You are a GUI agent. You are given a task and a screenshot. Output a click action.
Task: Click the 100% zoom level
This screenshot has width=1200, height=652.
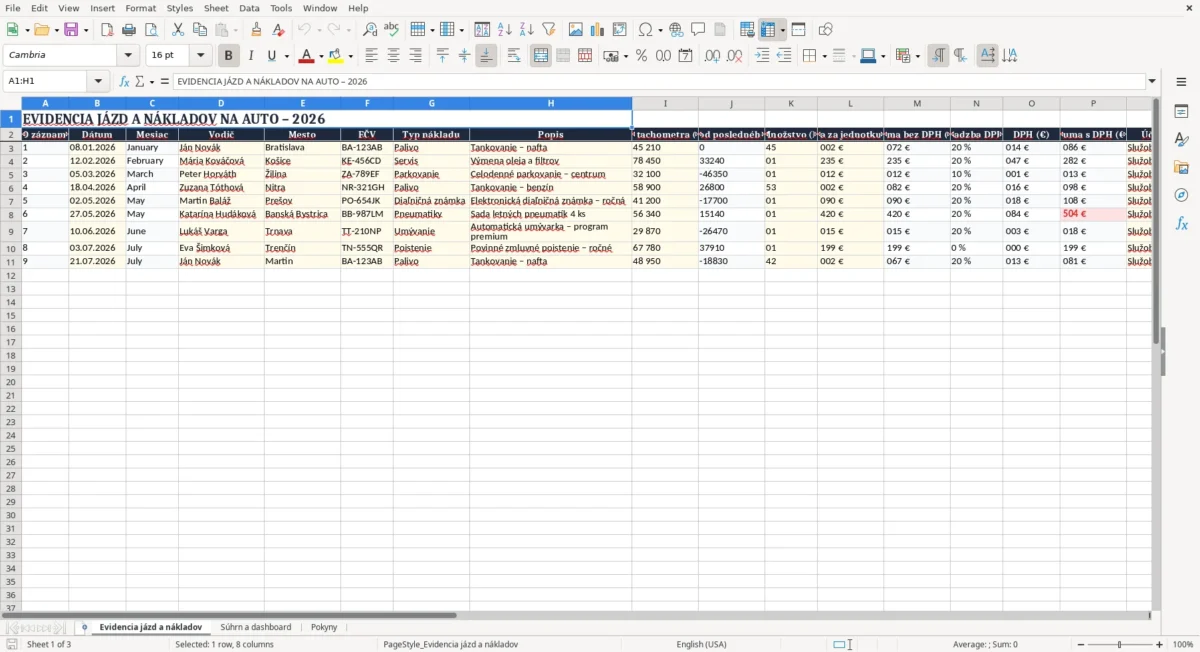pos(1183,645)
